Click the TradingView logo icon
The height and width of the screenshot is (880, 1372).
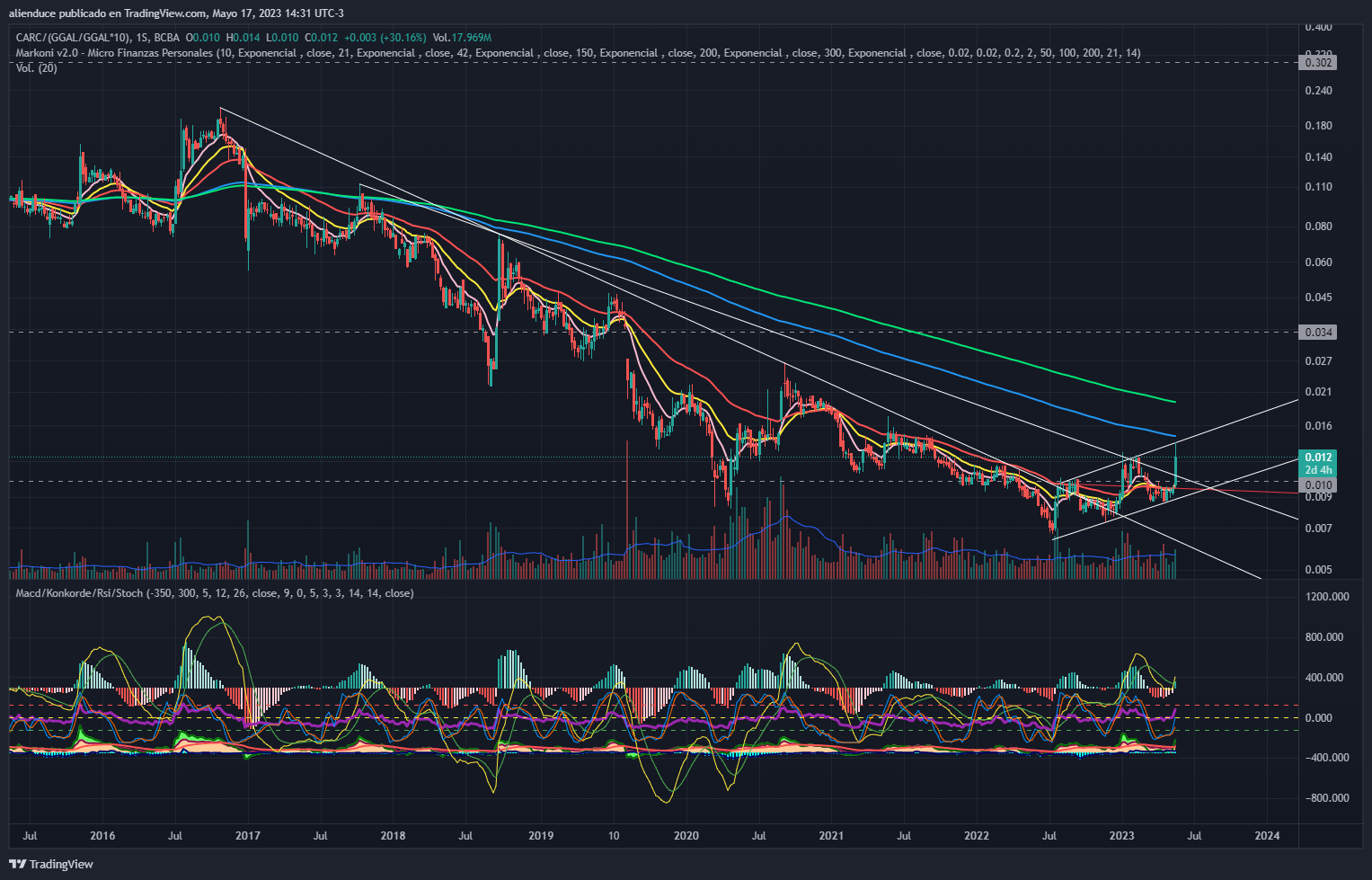pos(17,864)
